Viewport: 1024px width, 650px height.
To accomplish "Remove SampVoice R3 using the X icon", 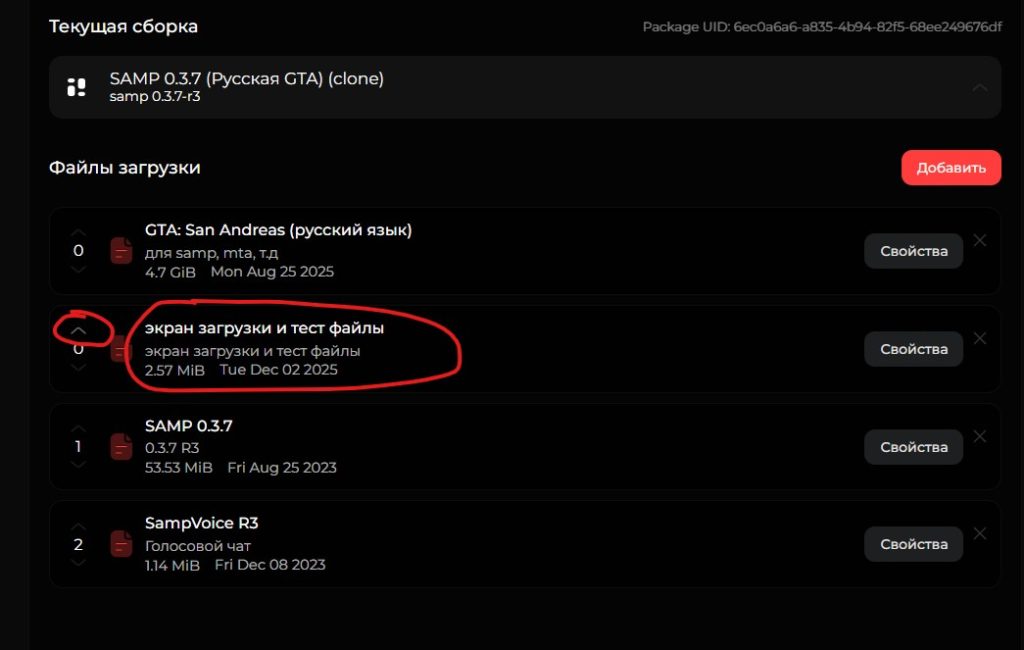I will tap(980, 534).
